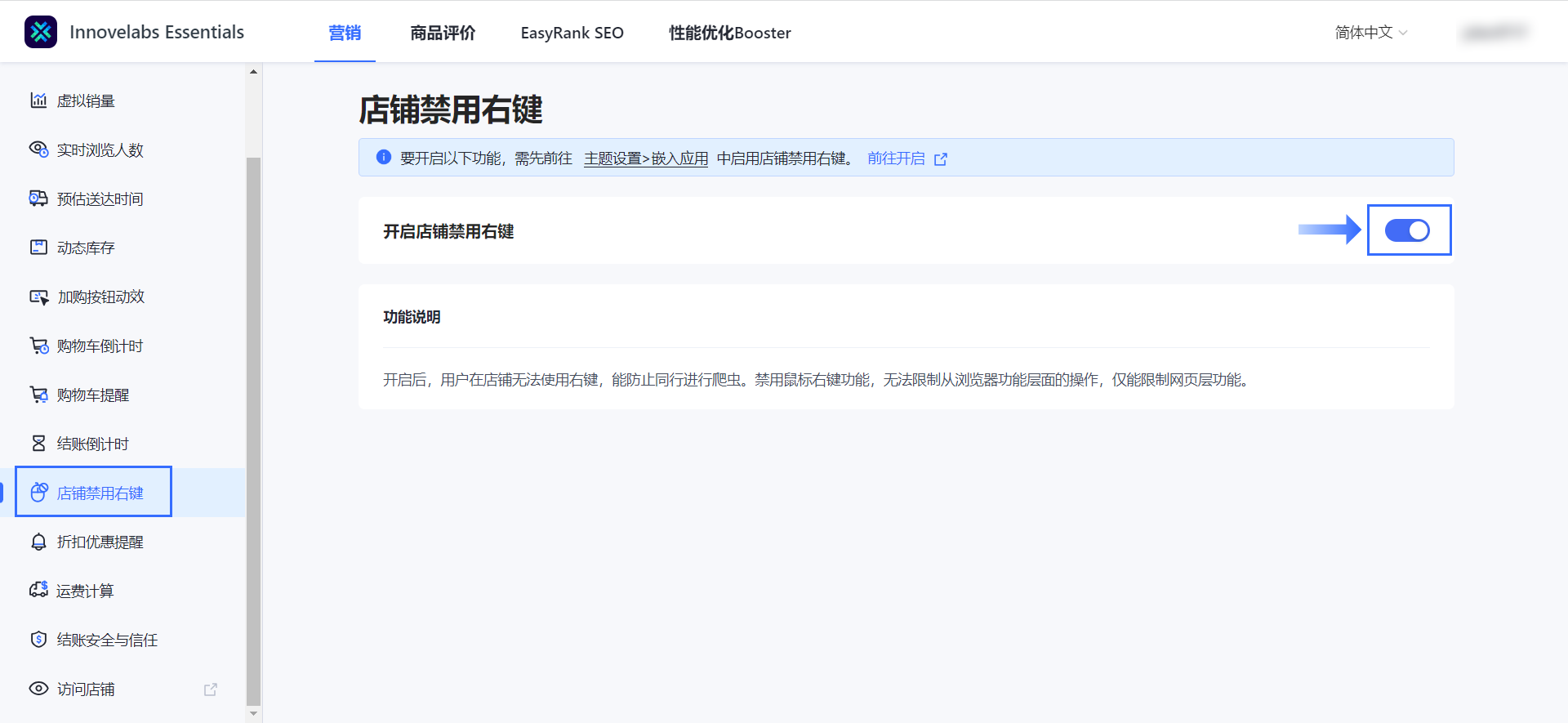Image resolution: width=1568 pixels, height=723 pixels.
Task: Open 访问店铺 in the sidebar
Action: 86,689
